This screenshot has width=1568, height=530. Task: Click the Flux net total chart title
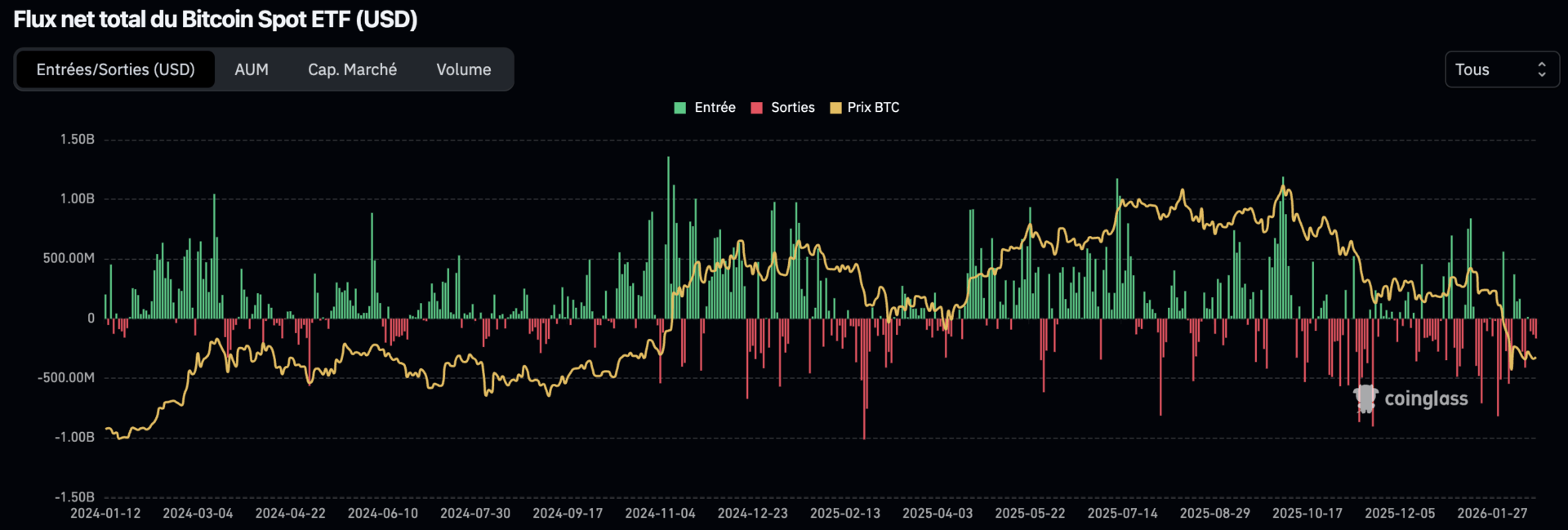(216, 20)
